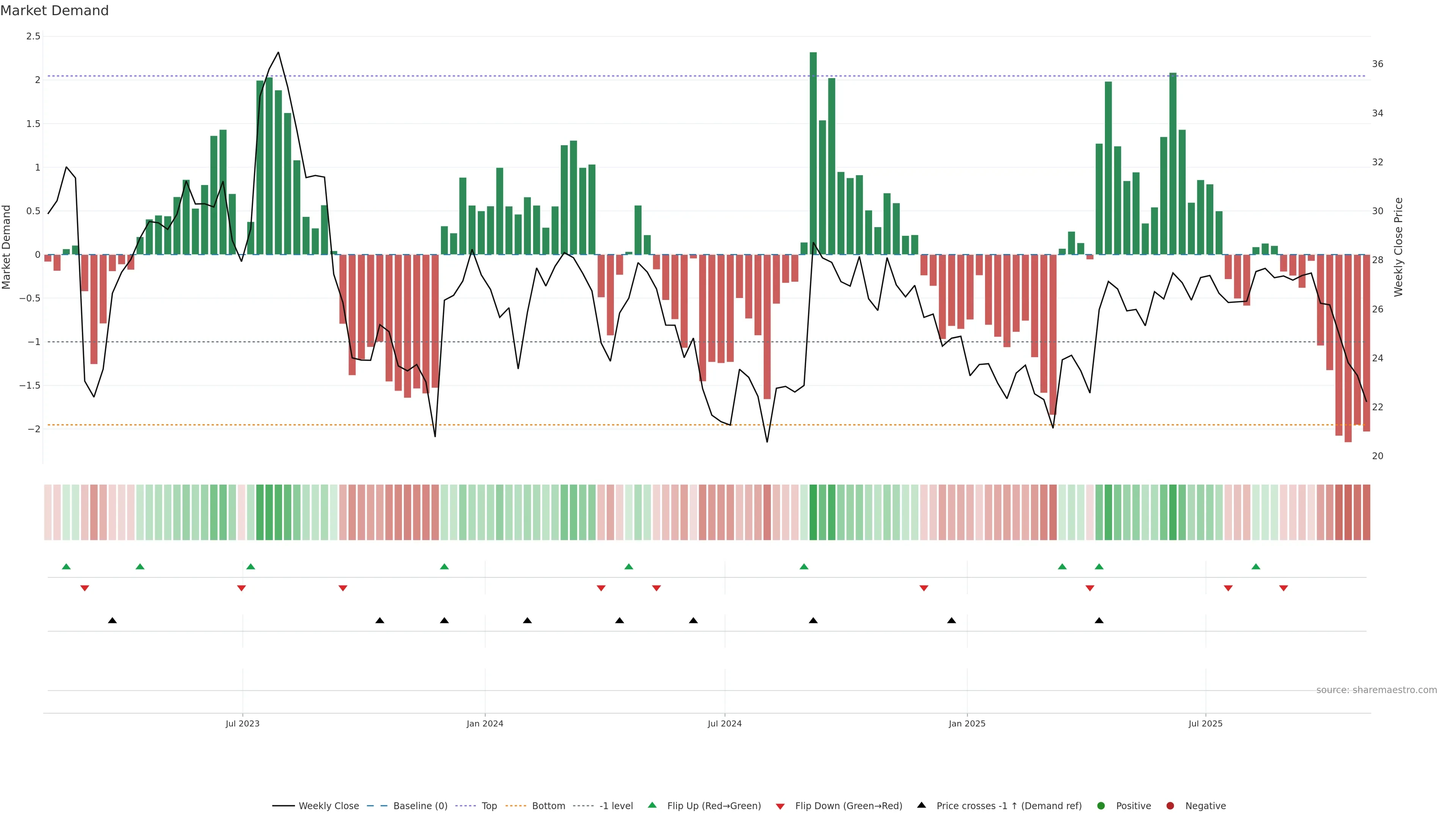Image resolution: width=1456 pixels, height=819 pixels.
Task: Click the Market Demand chart title
Action: 54,11
